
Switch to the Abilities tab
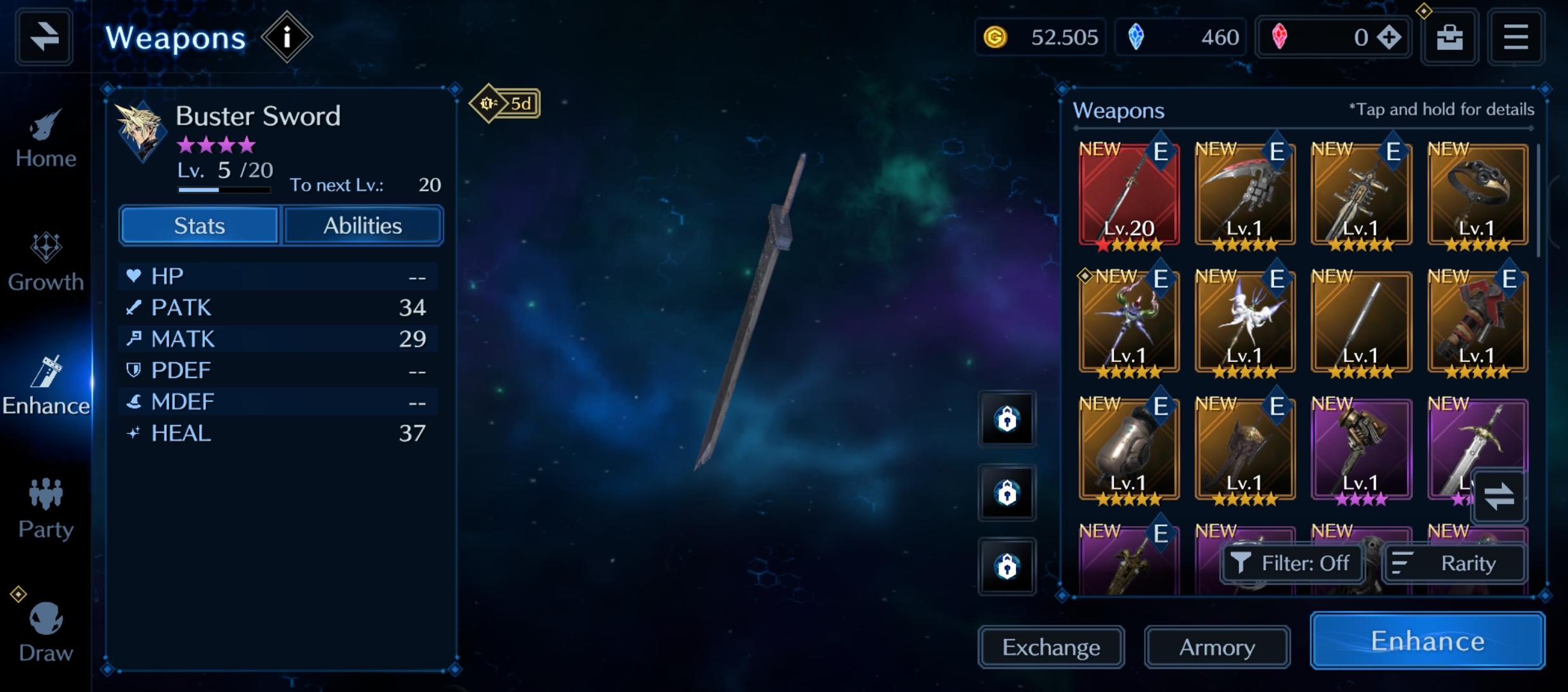point(363,226)
